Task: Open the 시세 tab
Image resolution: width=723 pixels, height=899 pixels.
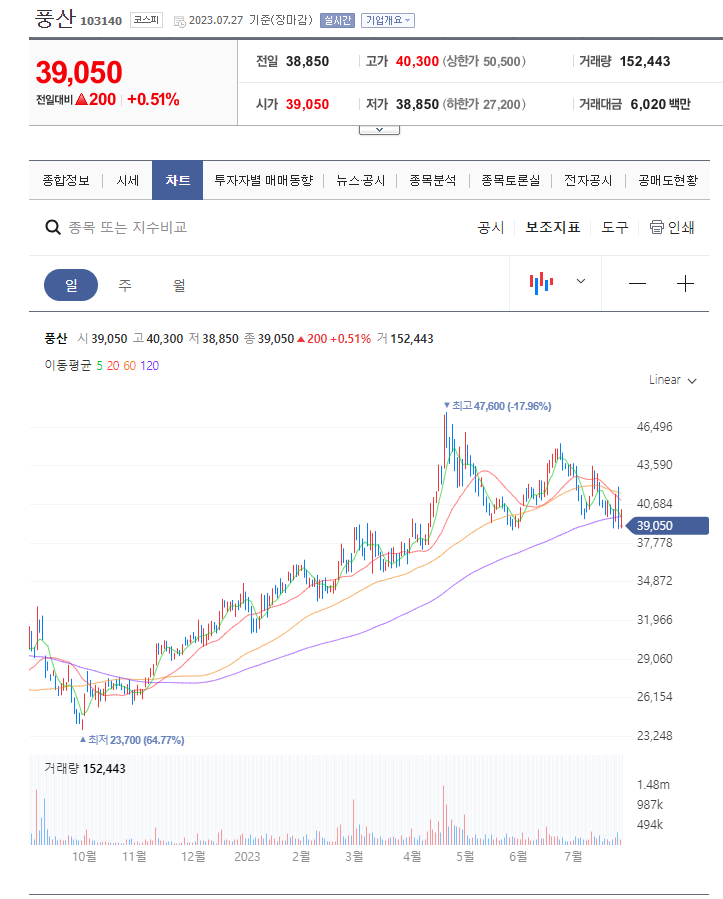Action: [127, 181]
